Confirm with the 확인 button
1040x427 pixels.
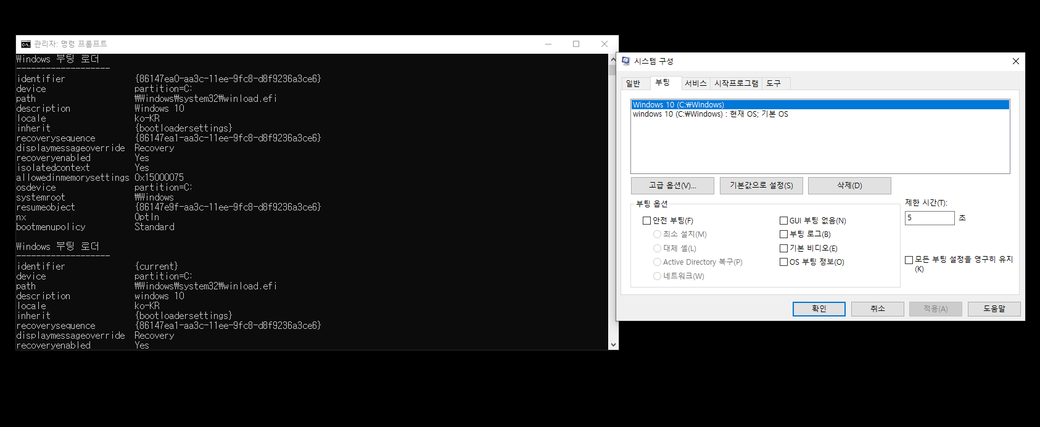tap(818, 309)
